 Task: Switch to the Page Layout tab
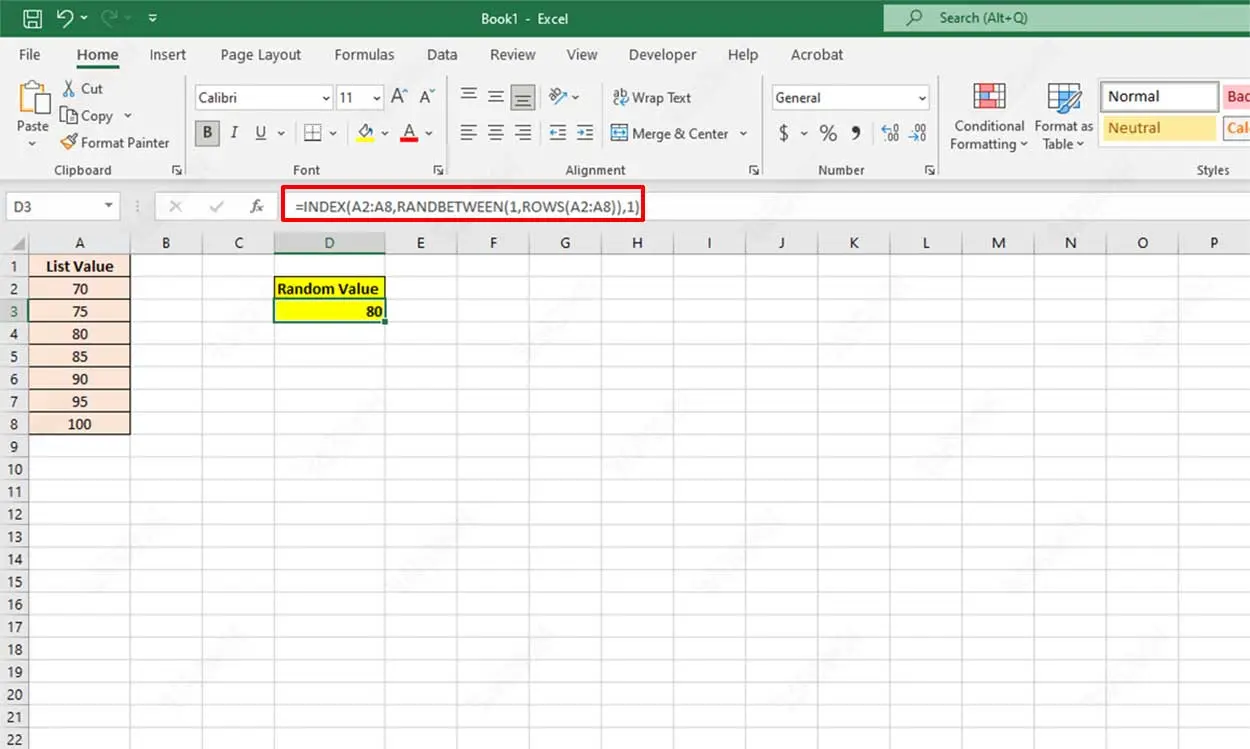pyautogui.click(x=260, y=55)
